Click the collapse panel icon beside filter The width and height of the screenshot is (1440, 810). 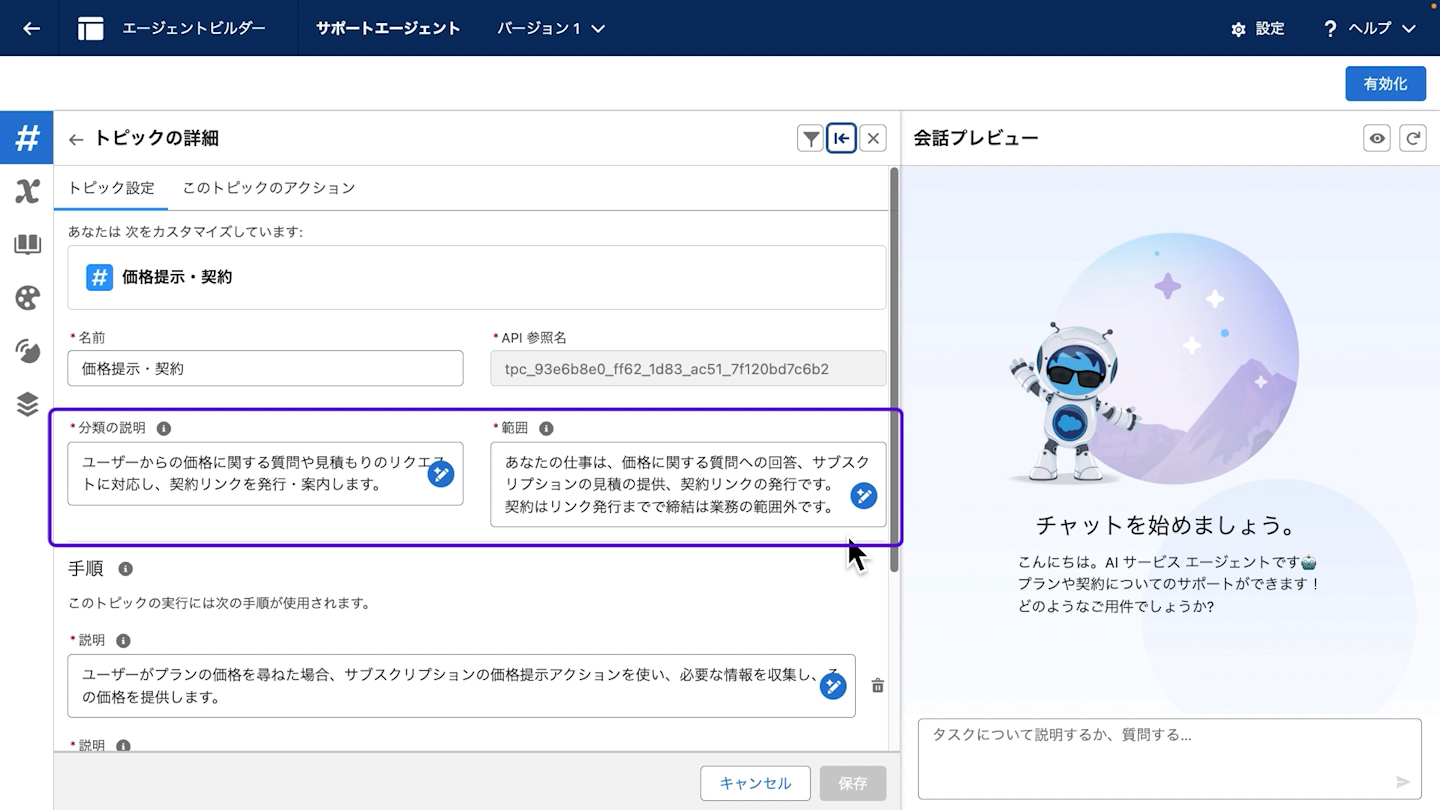[841, 139]
